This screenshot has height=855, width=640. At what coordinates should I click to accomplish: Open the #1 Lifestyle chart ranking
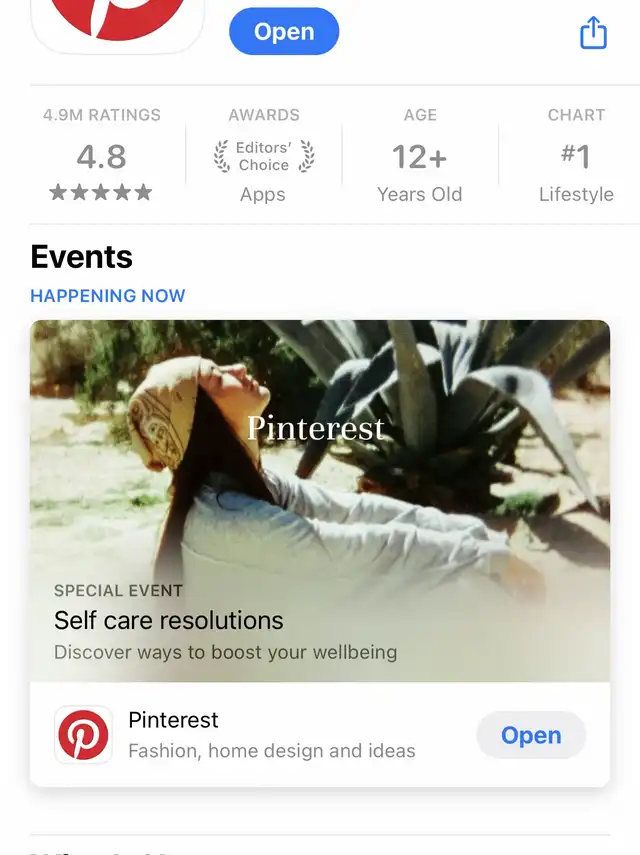tap(575, 157)
